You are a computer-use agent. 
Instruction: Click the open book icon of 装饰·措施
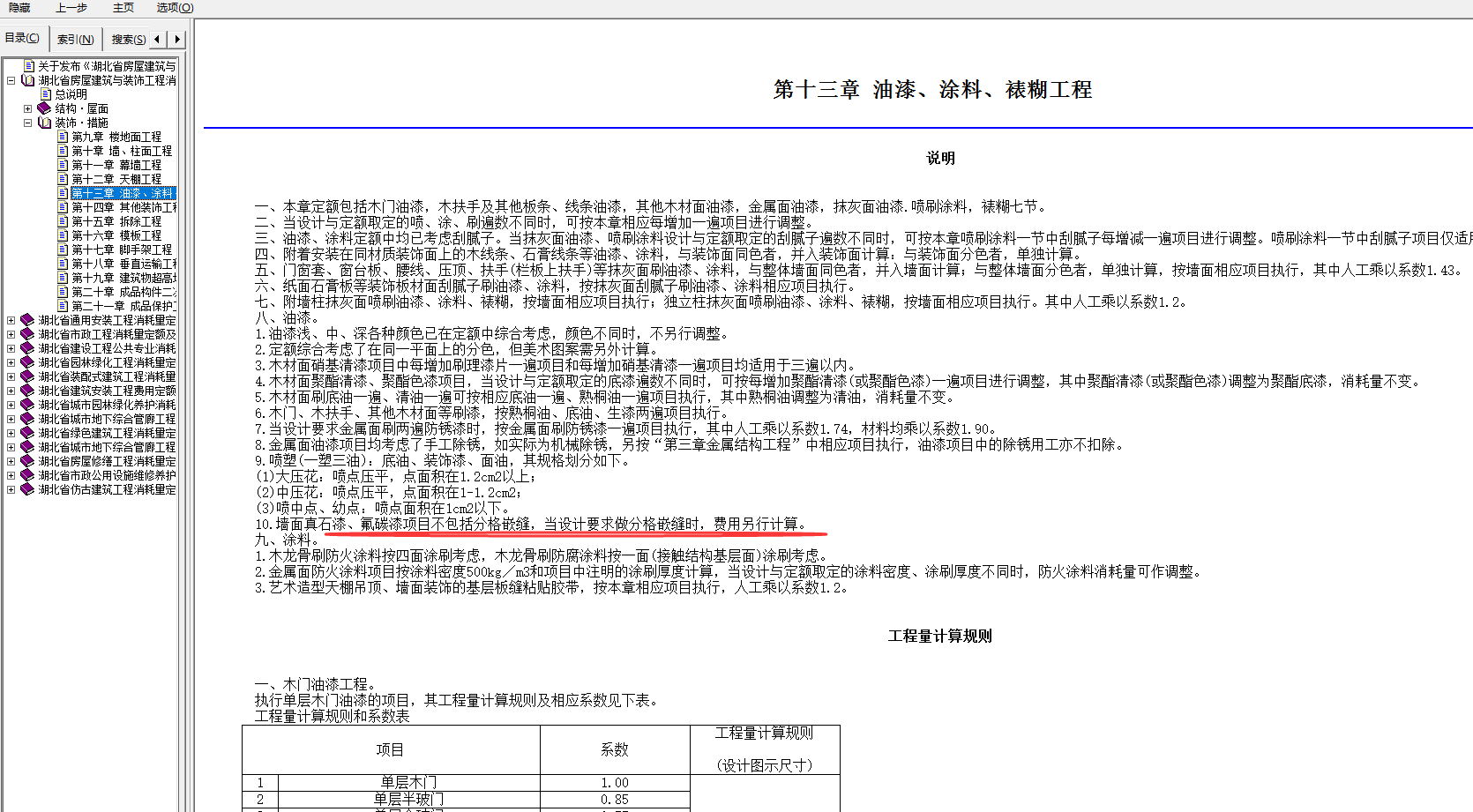[x=44, y=123]
